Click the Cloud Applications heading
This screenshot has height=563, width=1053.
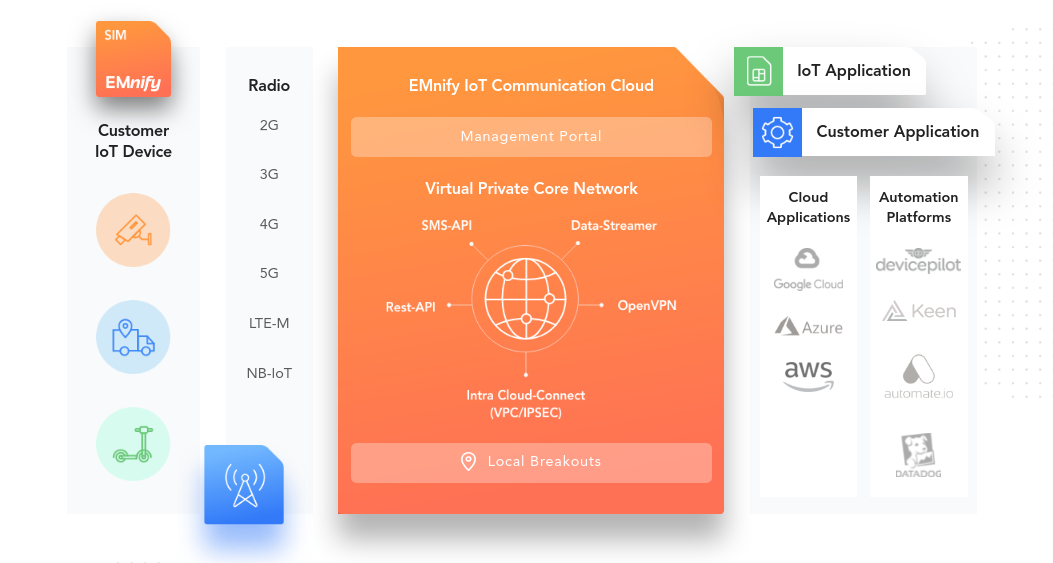(x=809, y=207)
